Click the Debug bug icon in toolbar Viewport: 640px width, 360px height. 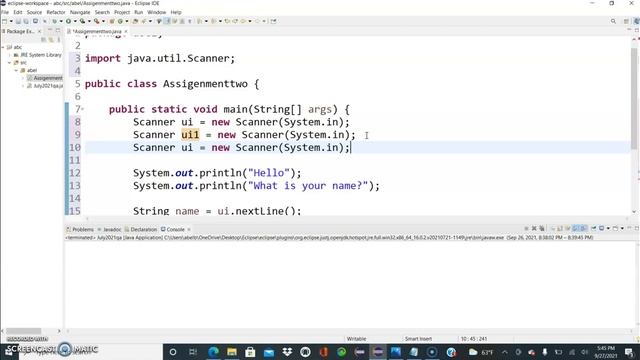[x=55, y=21]
